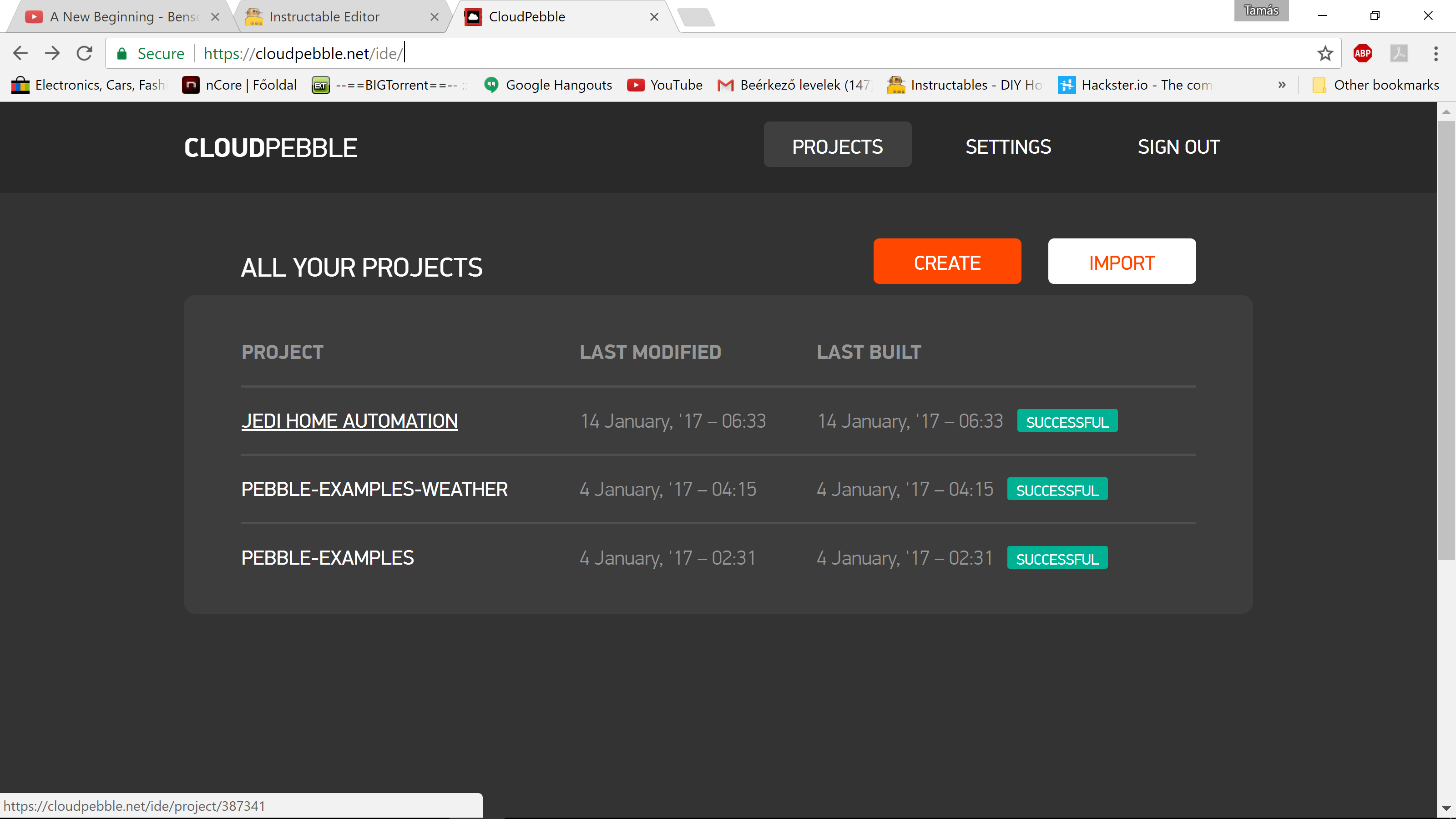Click the Import button
Image resolution: width=1456 pixels, height=819 pixels.
1122,262
